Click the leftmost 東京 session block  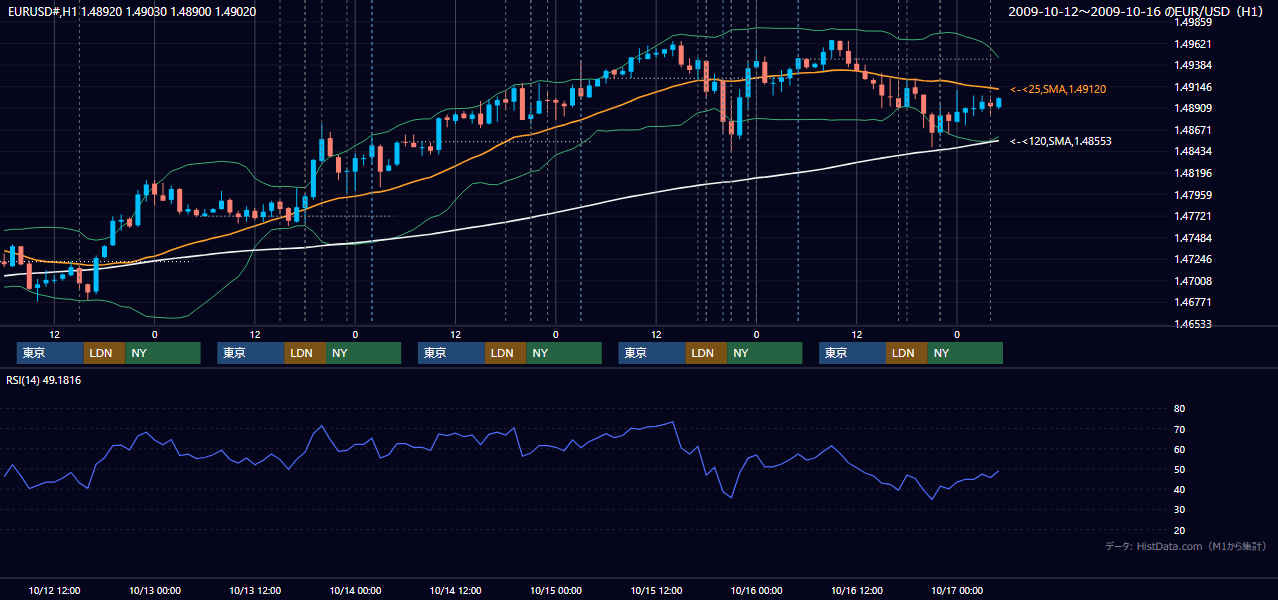(x=50, y=353)
